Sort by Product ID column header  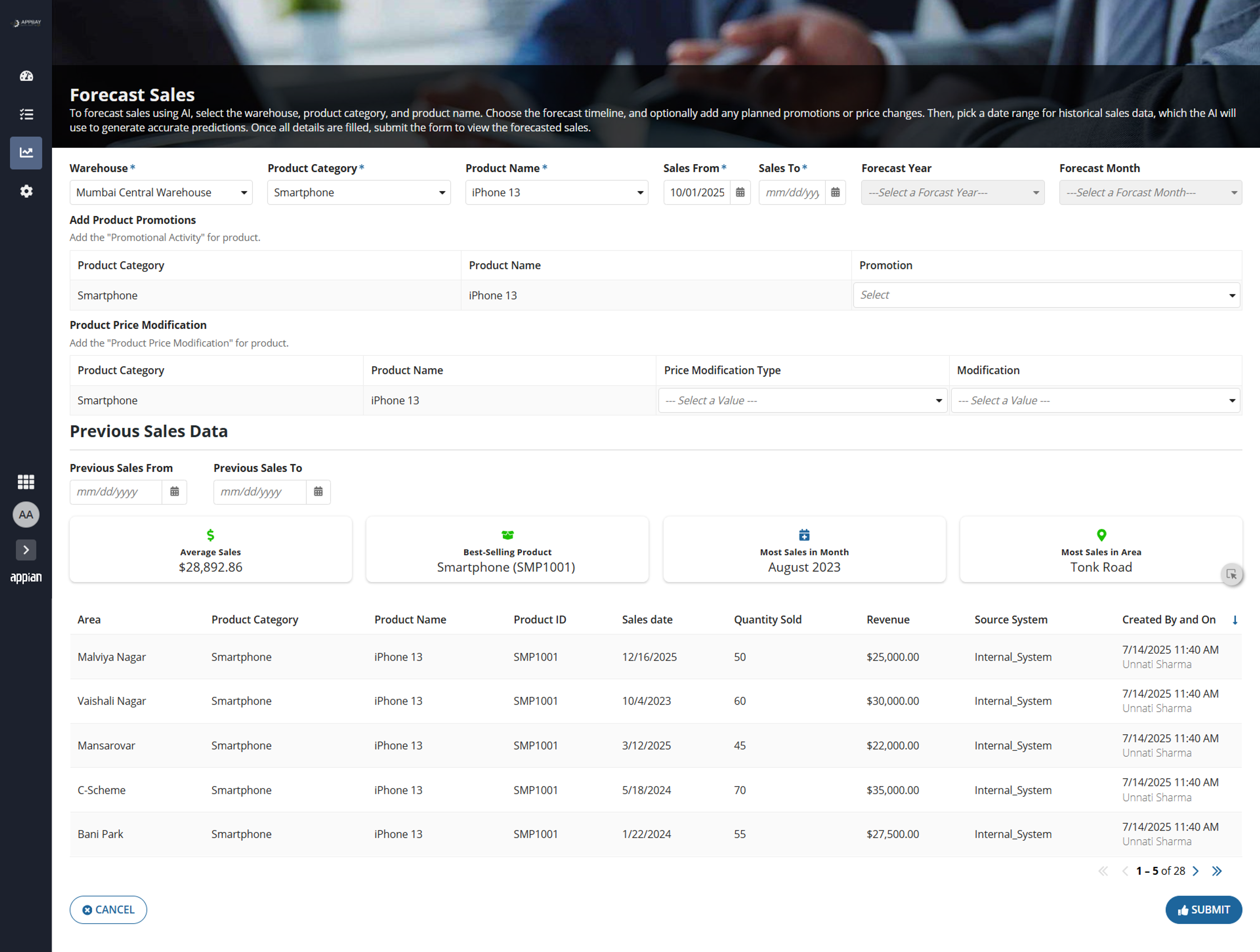pyautogui.click(x=539, y=619)
